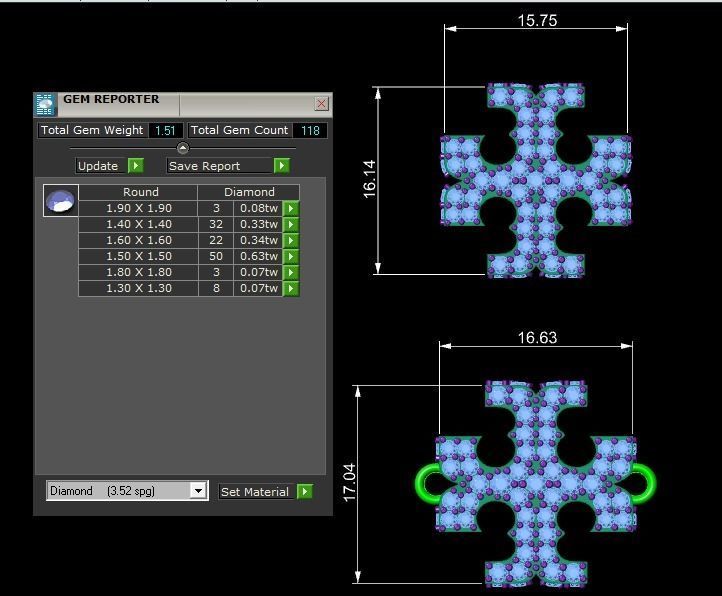Click the Round column header
This screenshot has width=722, height=596.
pos(138,192)
